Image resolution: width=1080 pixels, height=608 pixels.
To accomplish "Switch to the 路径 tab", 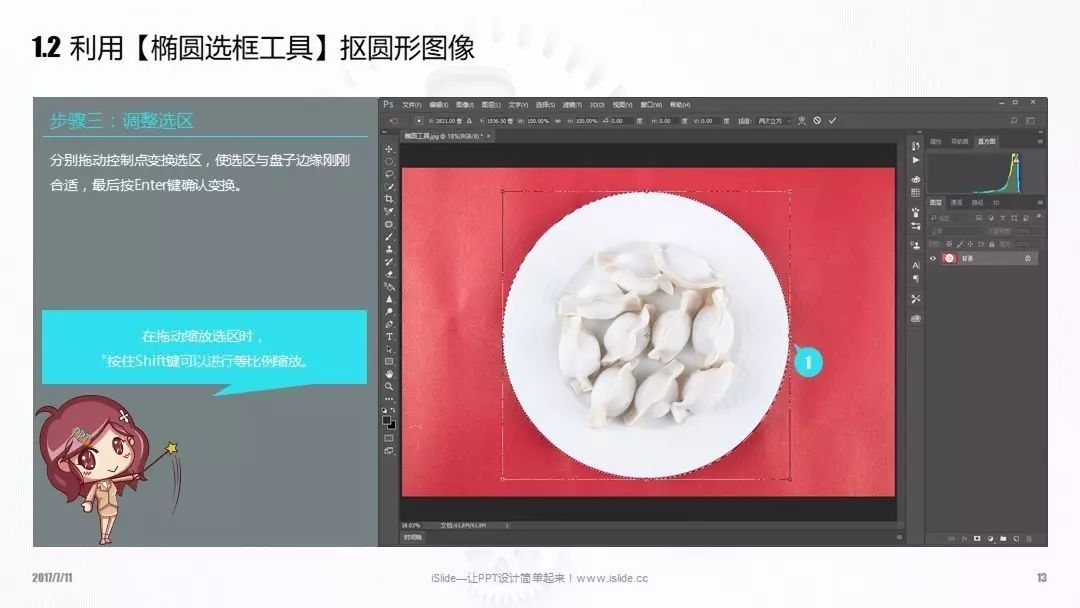I will click(977, 202).
